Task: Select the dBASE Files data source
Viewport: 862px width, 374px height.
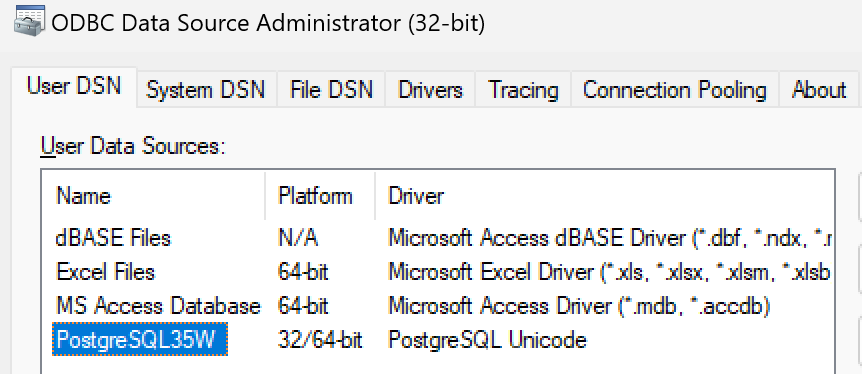Action: click(113, 238)
